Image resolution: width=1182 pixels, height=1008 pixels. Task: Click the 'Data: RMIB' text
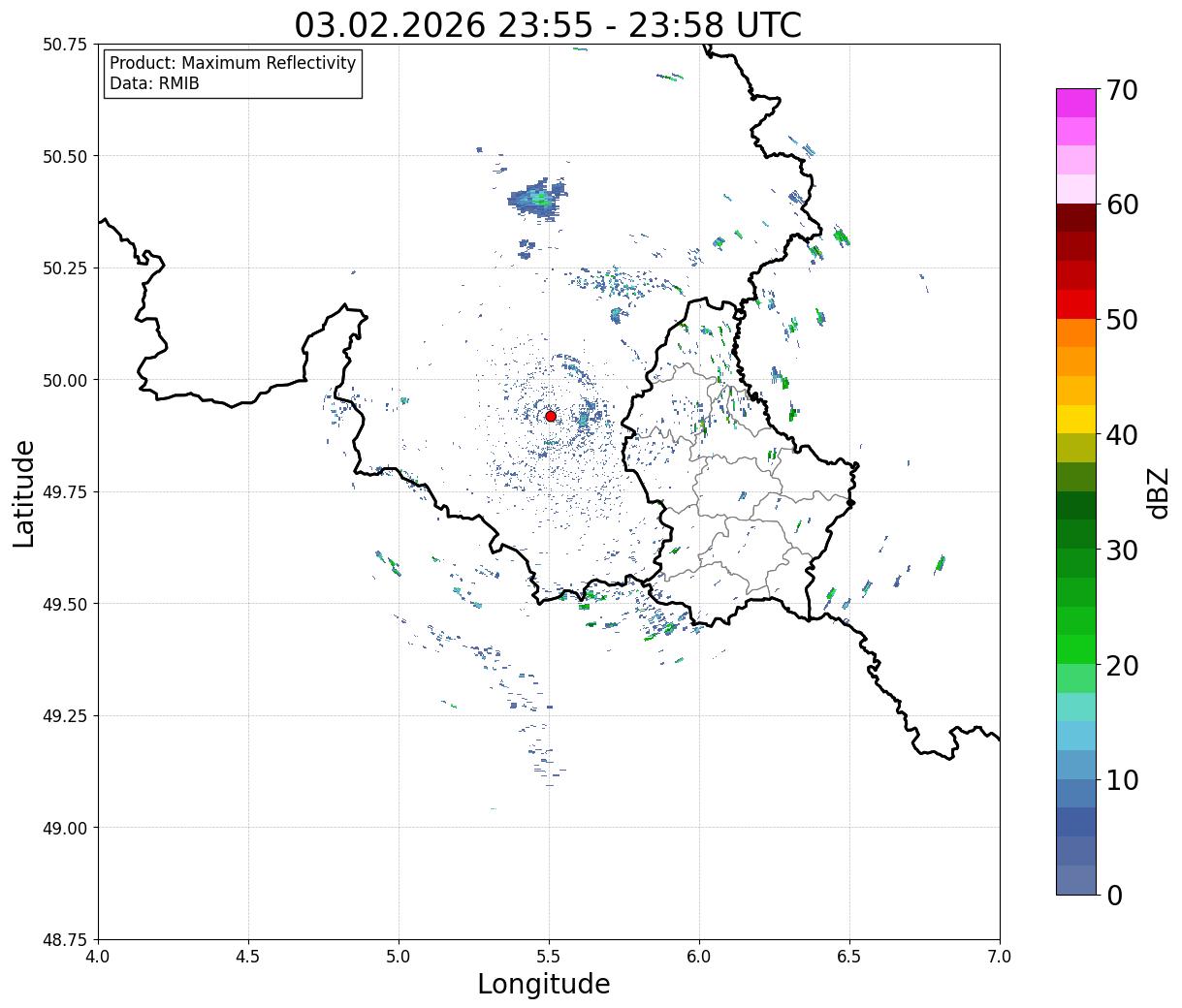point(154,83)
